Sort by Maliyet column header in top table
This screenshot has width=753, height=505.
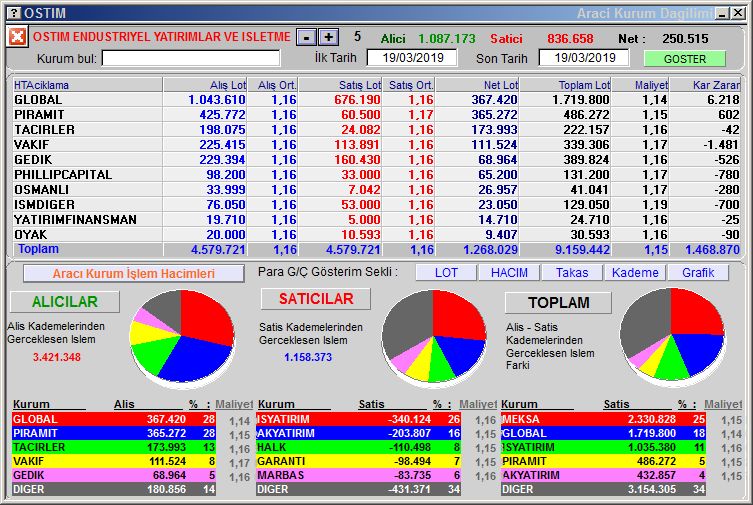(x=641, y=85)
